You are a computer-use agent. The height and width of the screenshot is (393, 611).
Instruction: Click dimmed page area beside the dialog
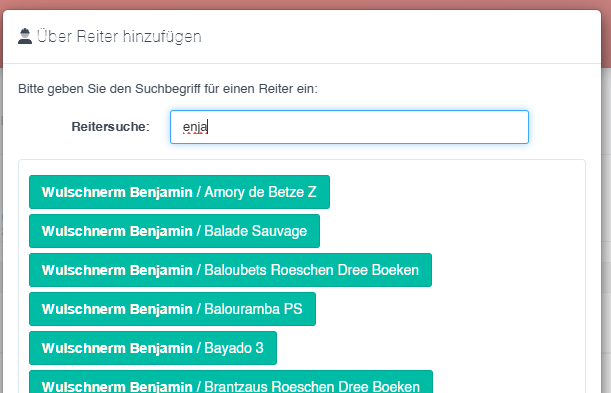tap(606, 195)
